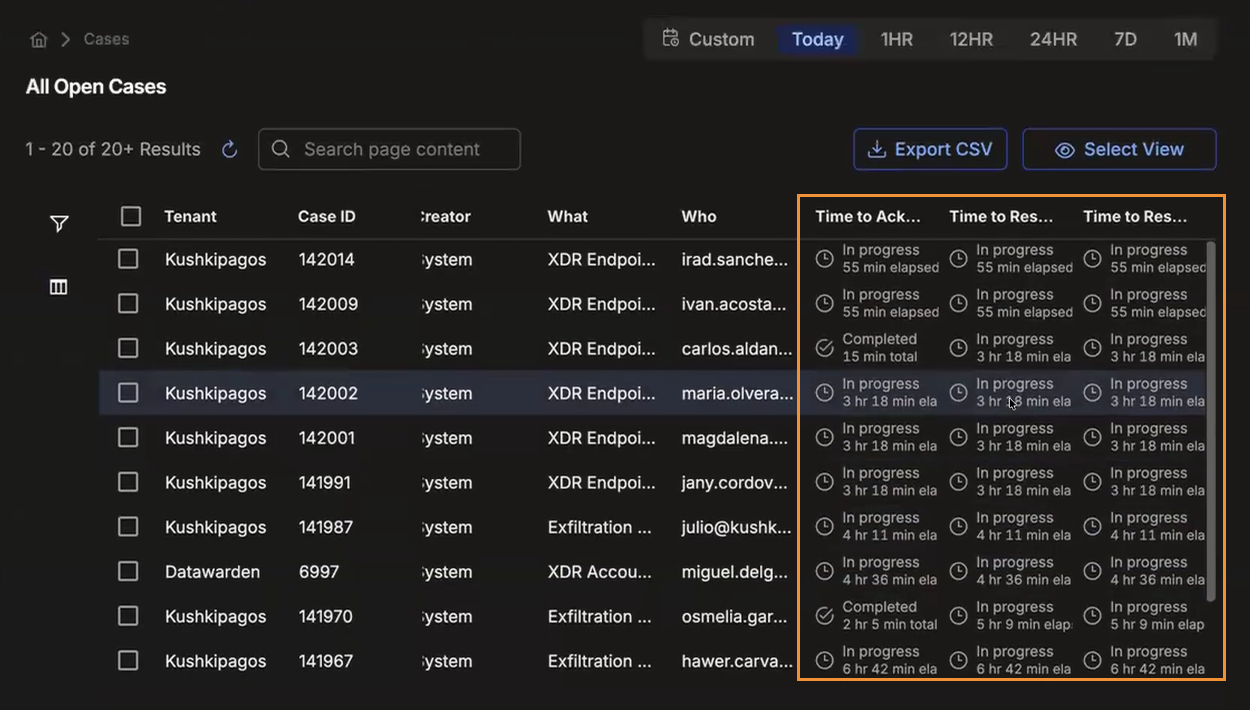
Task: Sort by the Tenant column header
Action: pos(190,216)
